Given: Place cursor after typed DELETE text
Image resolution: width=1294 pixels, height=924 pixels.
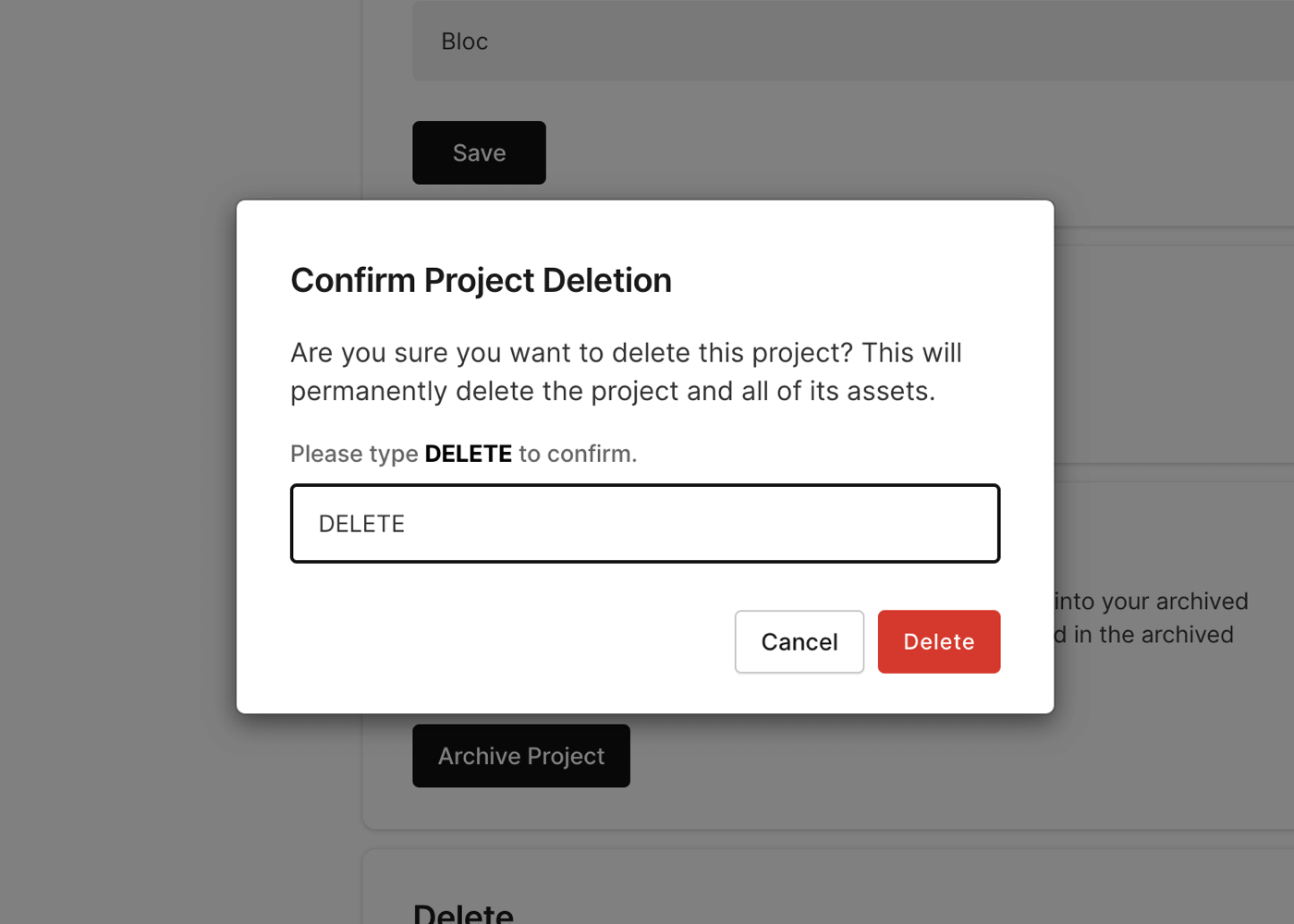Looking at the screenshot, I should click(408, 524).
